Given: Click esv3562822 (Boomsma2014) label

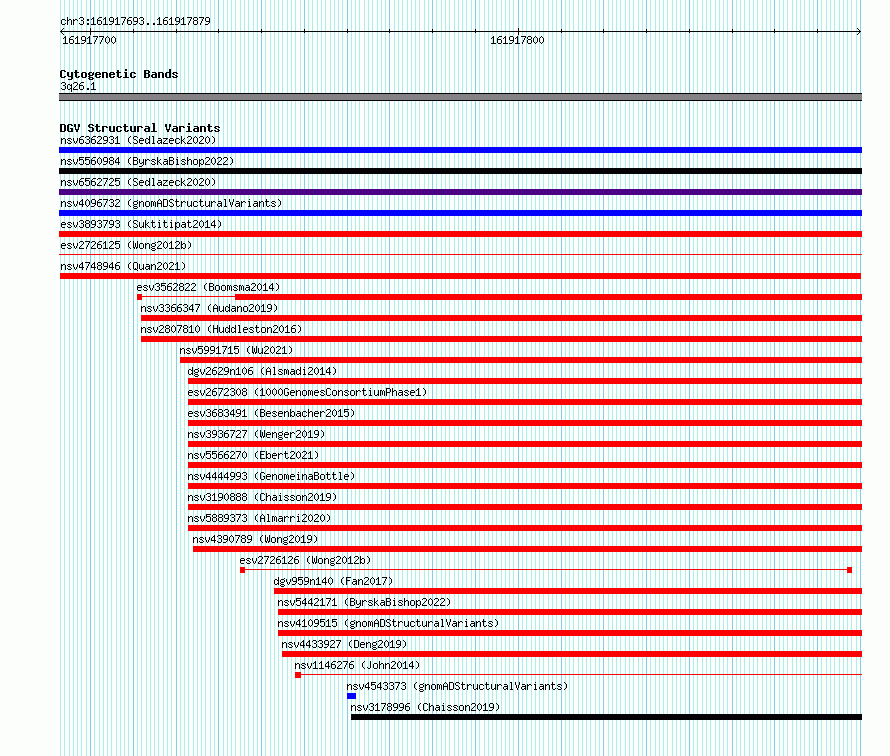Looking at the screenshot, I should (208, 287).
